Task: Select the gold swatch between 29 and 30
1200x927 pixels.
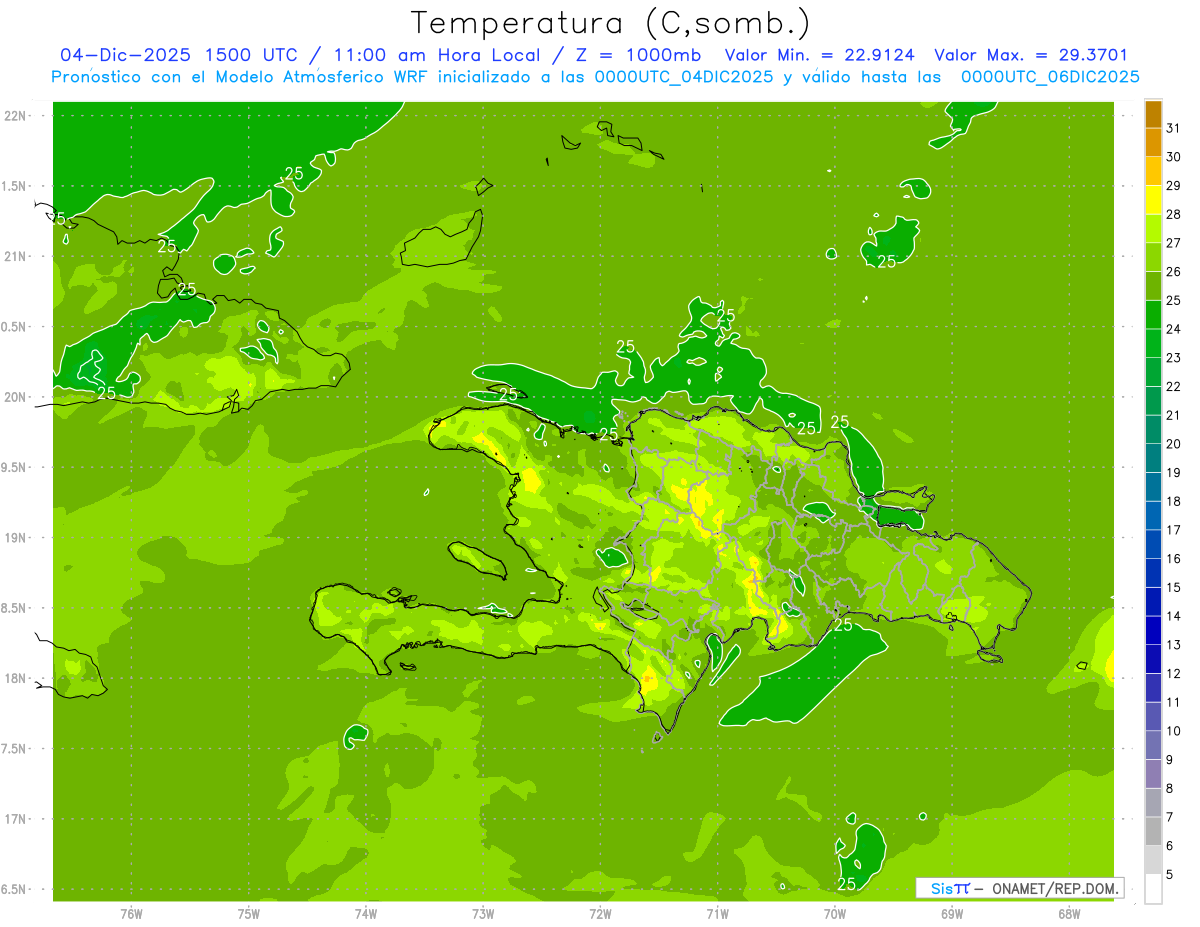Action: coord(1153,171)
